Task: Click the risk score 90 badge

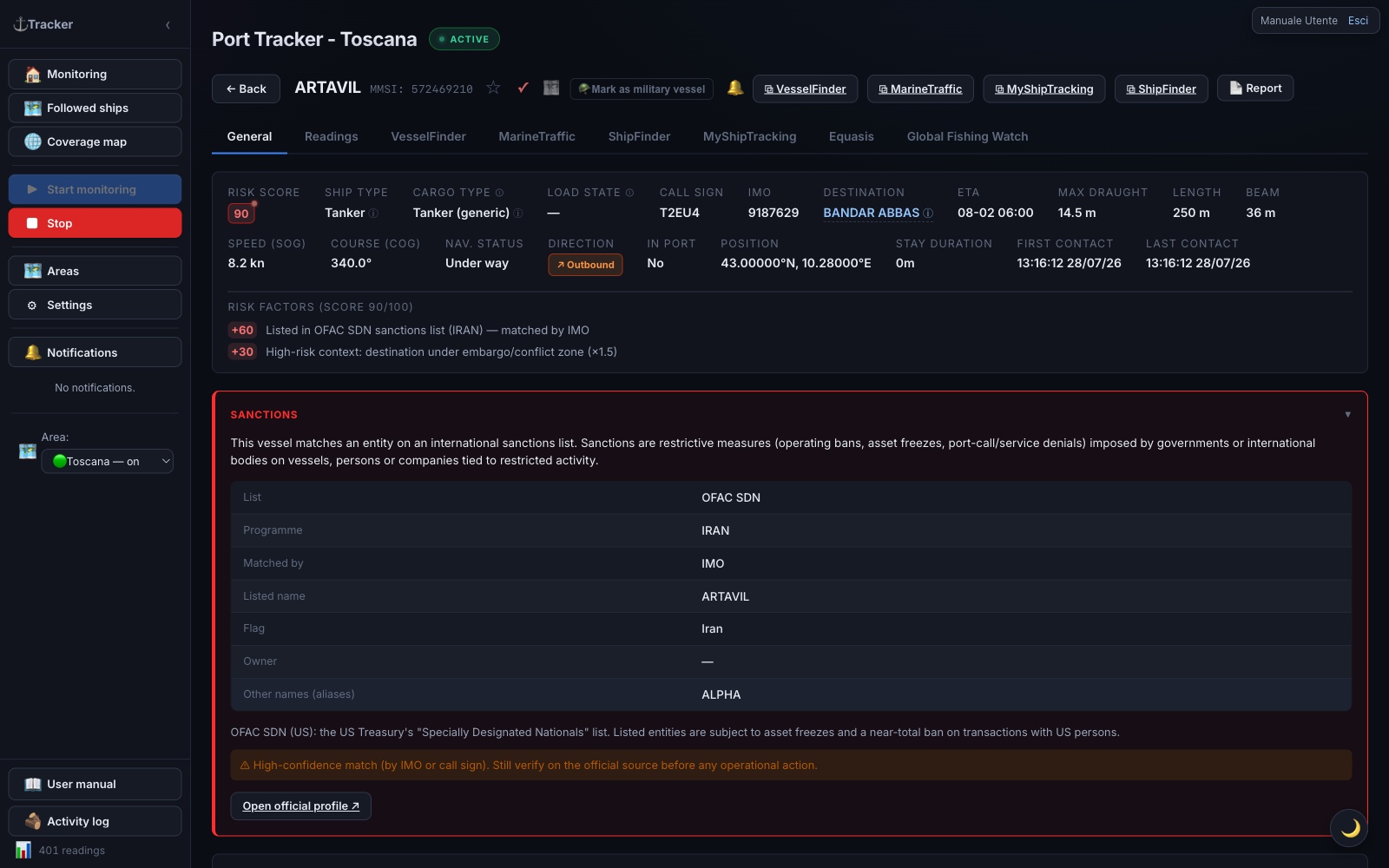Action: [x=241, y=214]
